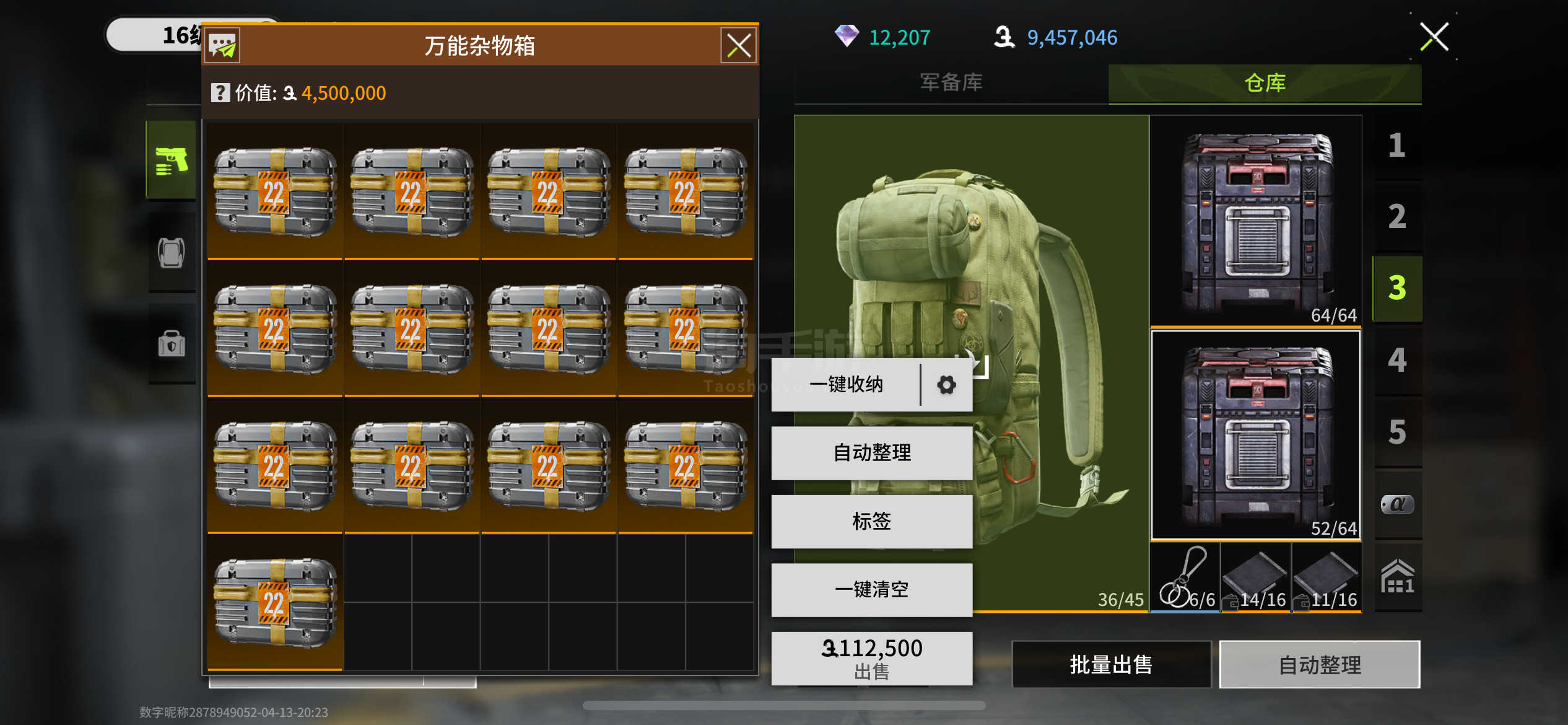Select the storage crate showing 64/64

(x=1256, y=221)
